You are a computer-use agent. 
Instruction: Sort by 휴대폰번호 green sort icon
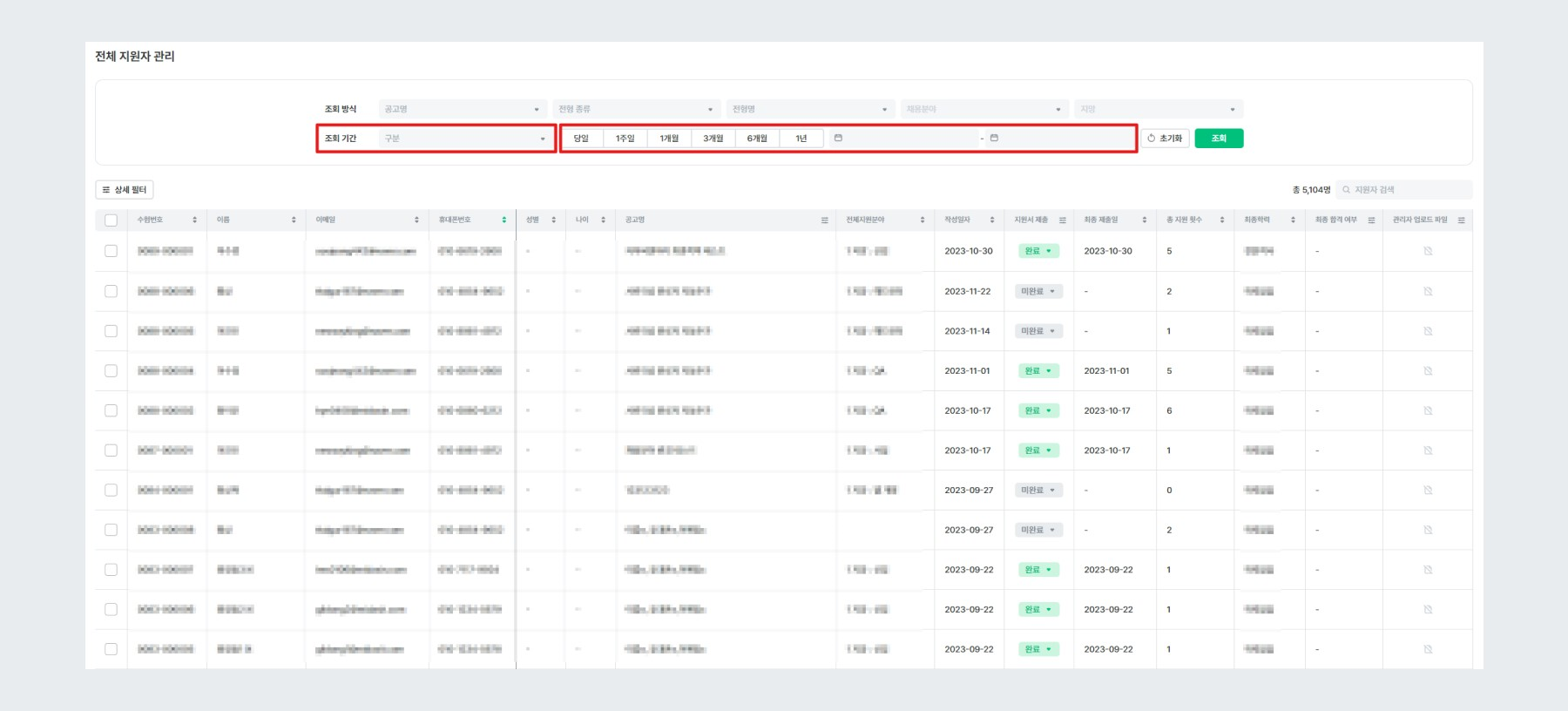click(504, 220)
